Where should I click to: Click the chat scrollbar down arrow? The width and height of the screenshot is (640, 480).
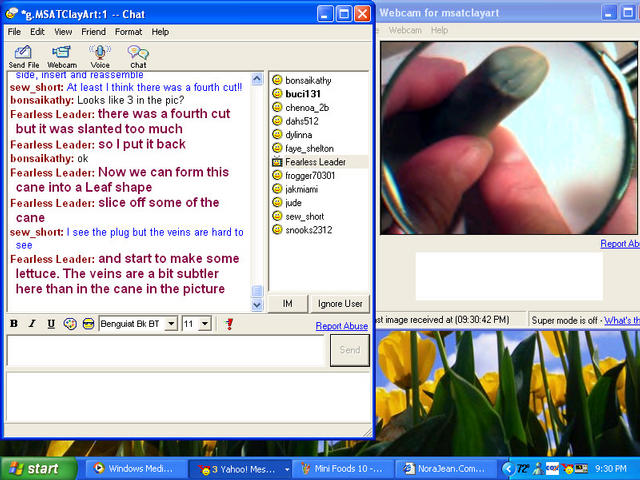257,304
